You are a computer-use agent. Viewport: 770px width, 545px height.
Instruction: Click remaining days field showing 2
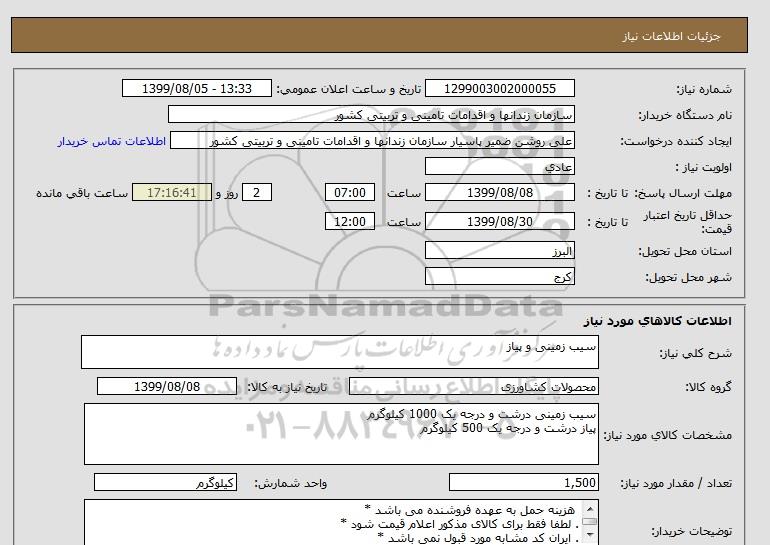[x=256, y=192]
